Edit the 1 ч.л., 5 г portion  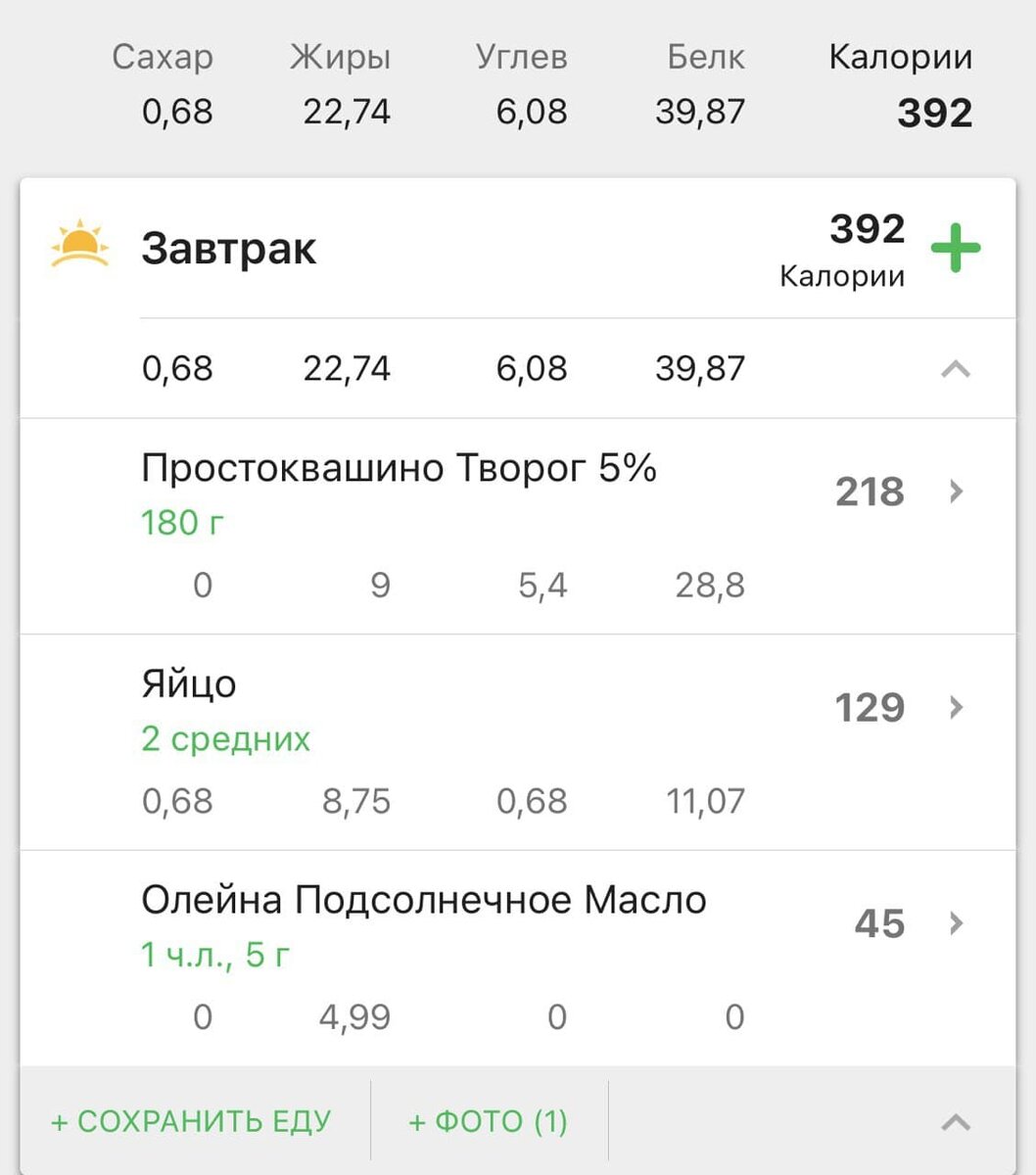tap(215, 954)
